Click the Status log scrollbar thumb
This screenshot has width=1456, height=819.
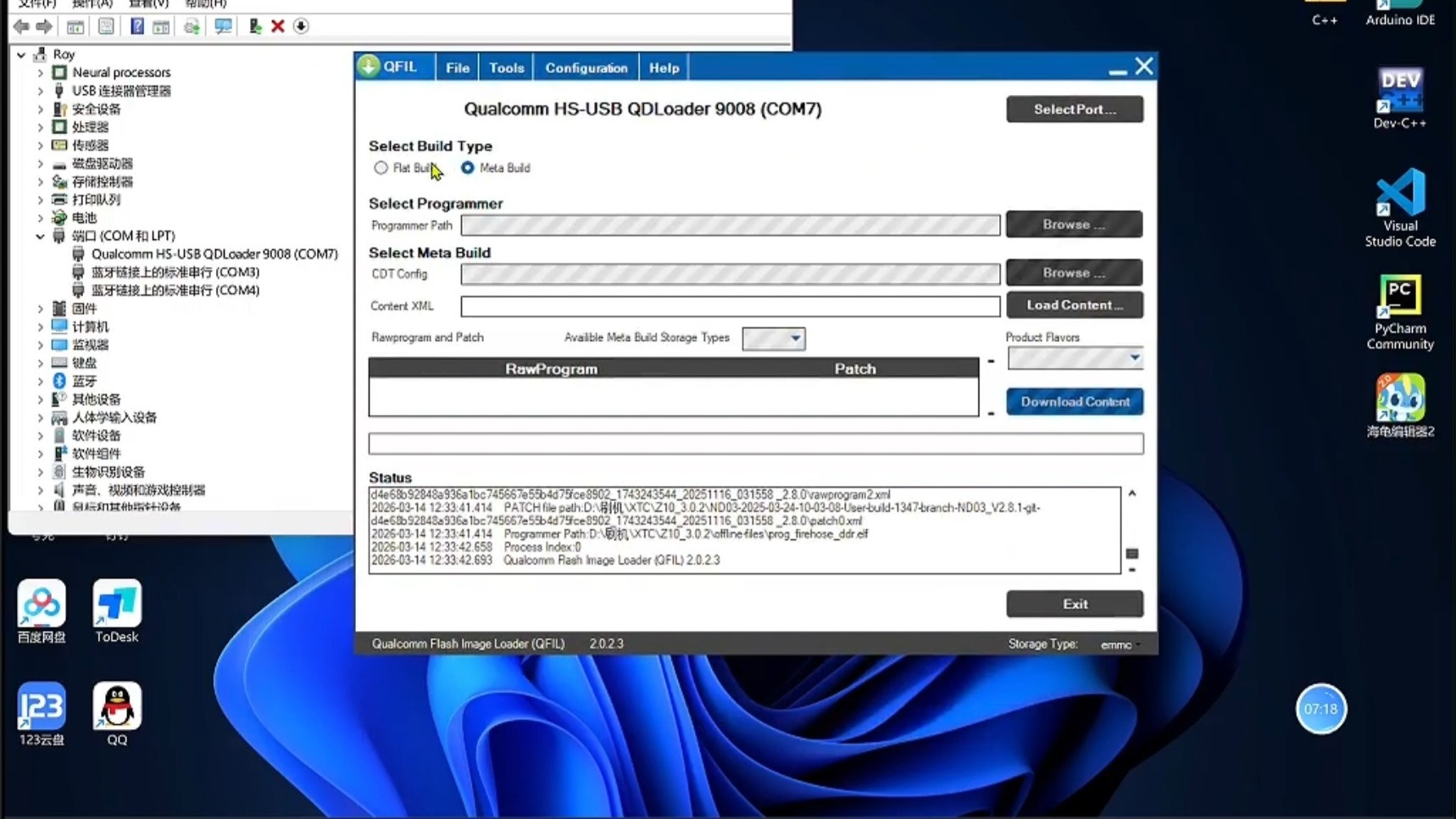pos(1132,554)
